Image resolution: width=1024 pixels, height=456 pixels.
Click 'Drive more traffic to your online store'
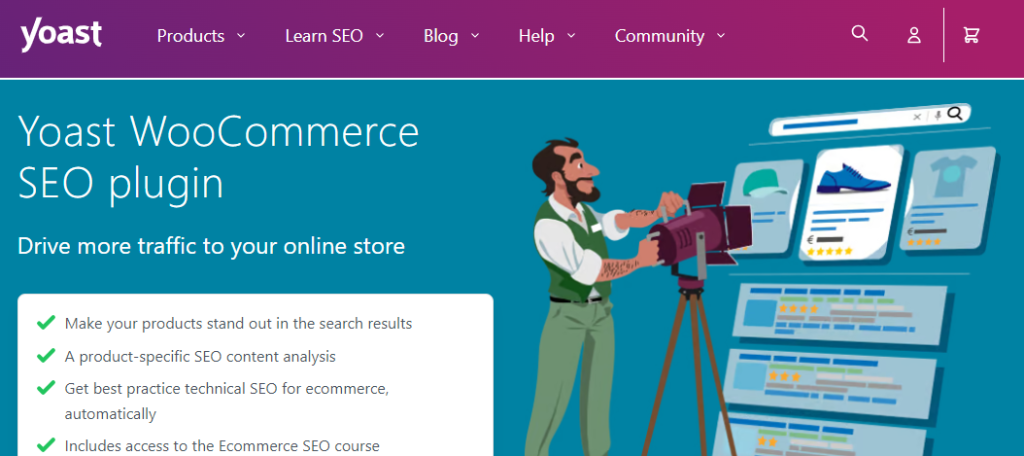211,246
